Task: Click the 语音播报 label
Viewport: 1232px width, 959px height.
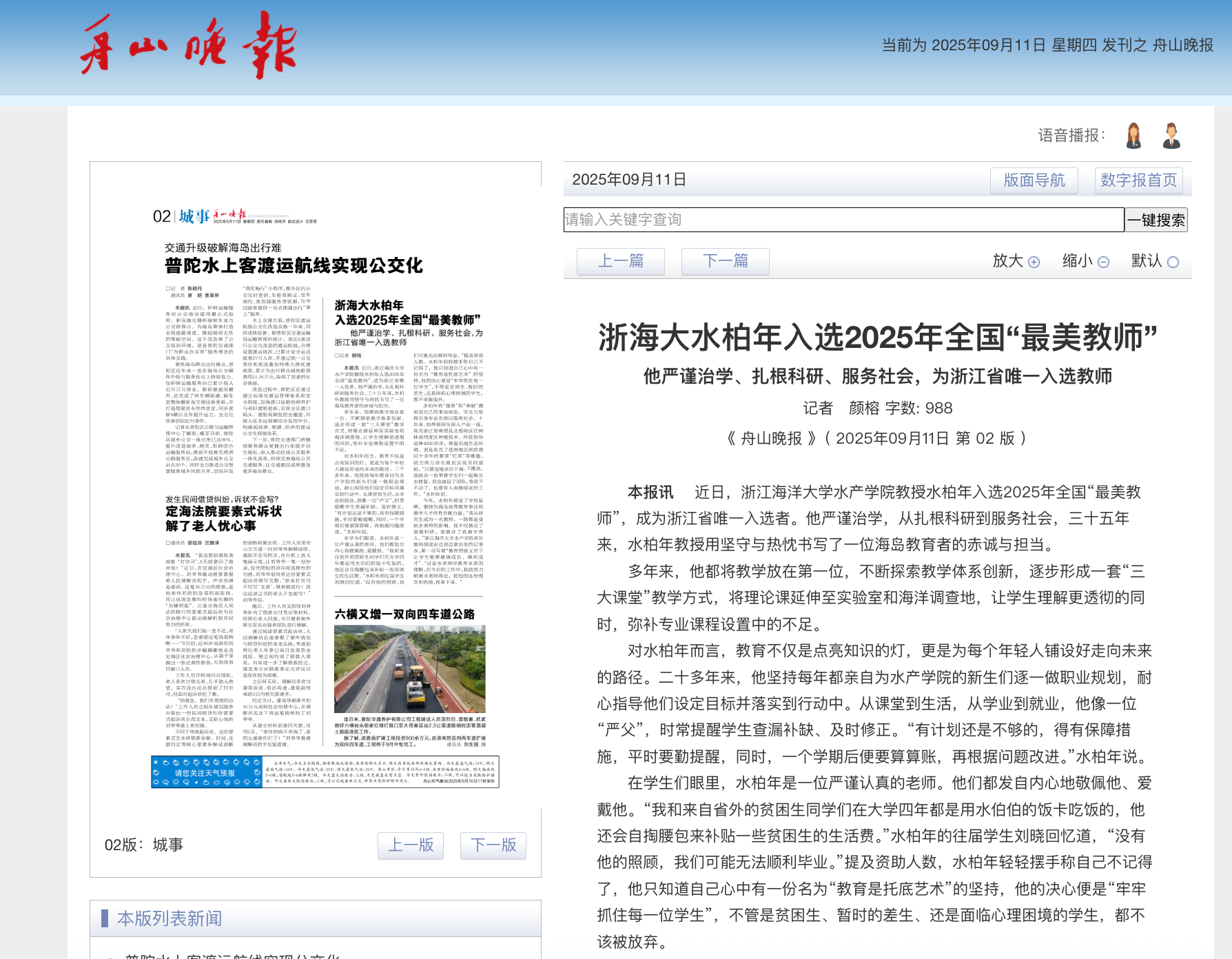Action: pyautogui.click(x=1071, y=136)
